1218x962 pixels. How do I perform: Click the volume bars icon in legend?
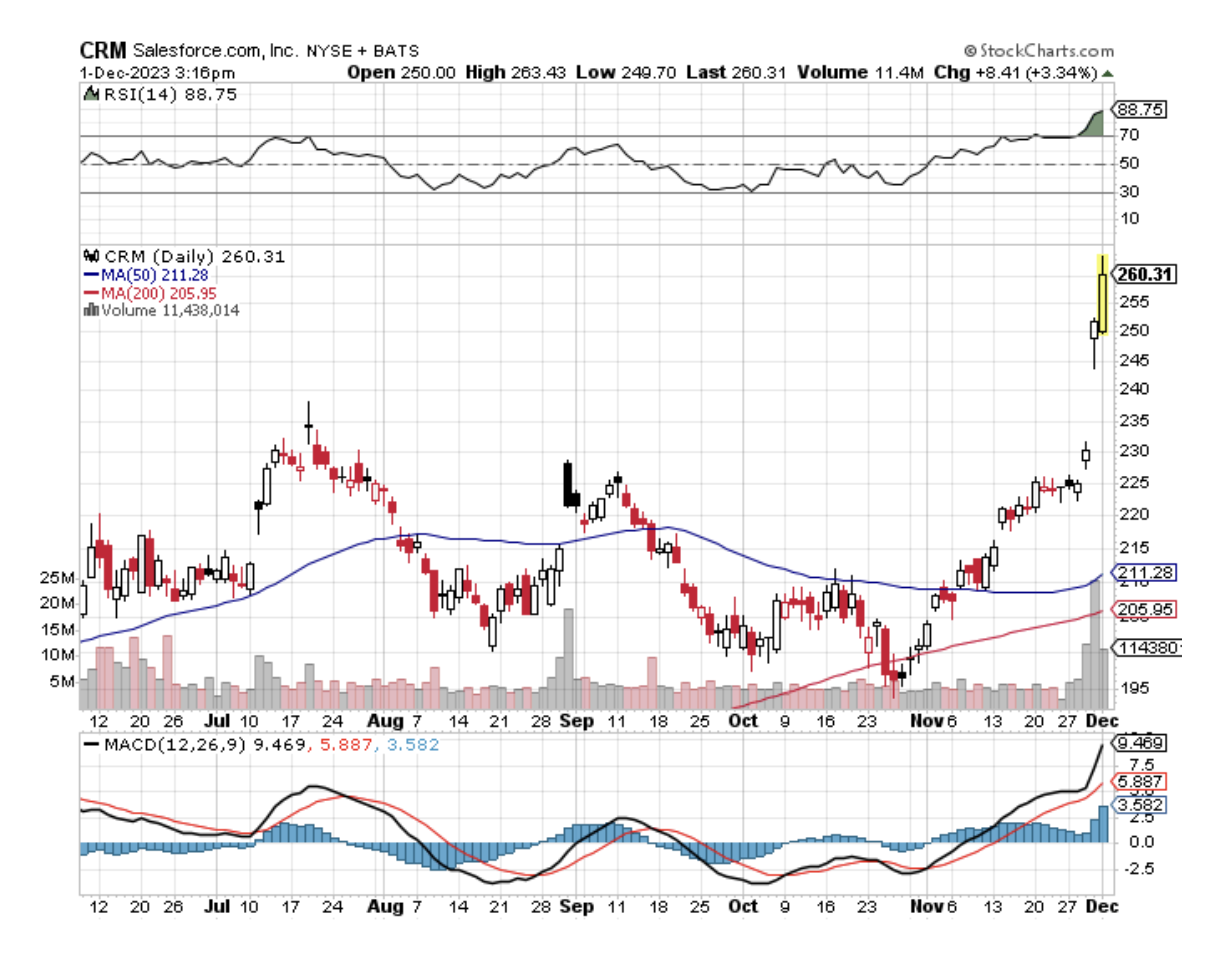(x=91, y=311)
